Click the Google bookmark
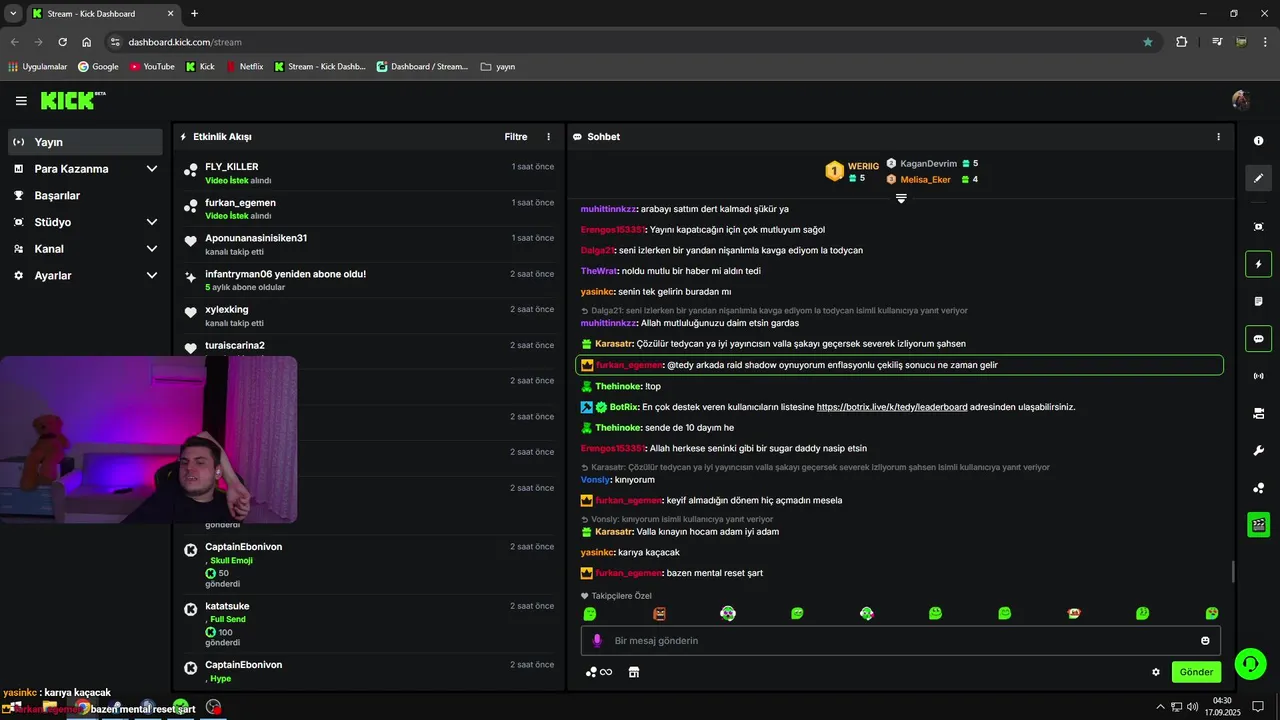The height and width of the screenshot is (720, 1280). pos(98,67)
